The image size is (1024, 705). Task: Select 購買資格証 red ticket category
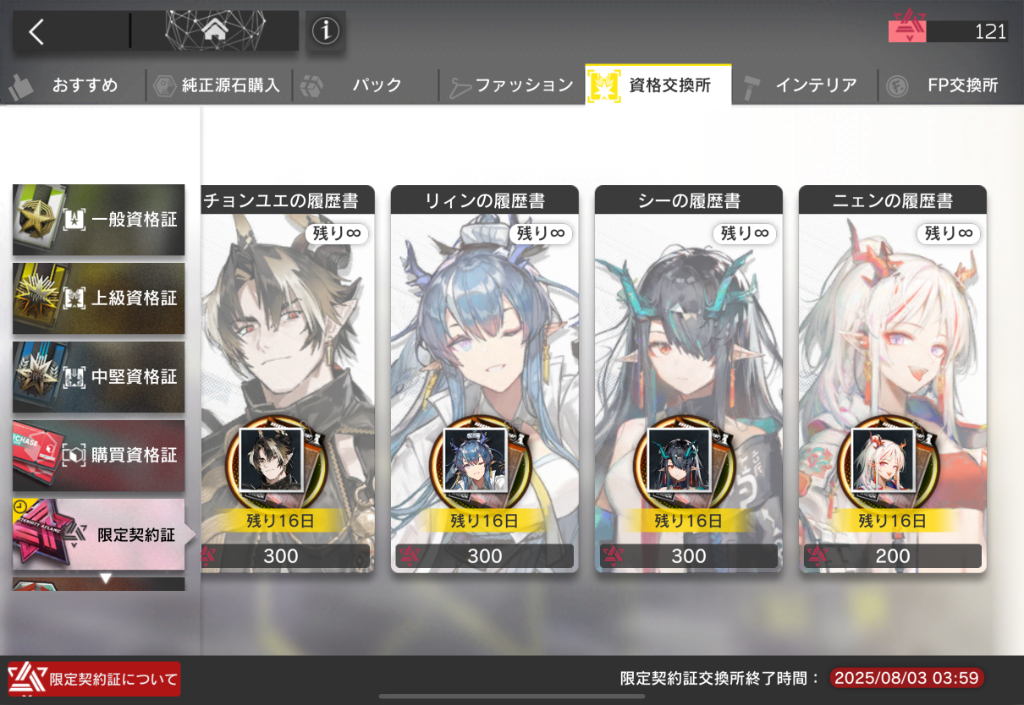99,455
